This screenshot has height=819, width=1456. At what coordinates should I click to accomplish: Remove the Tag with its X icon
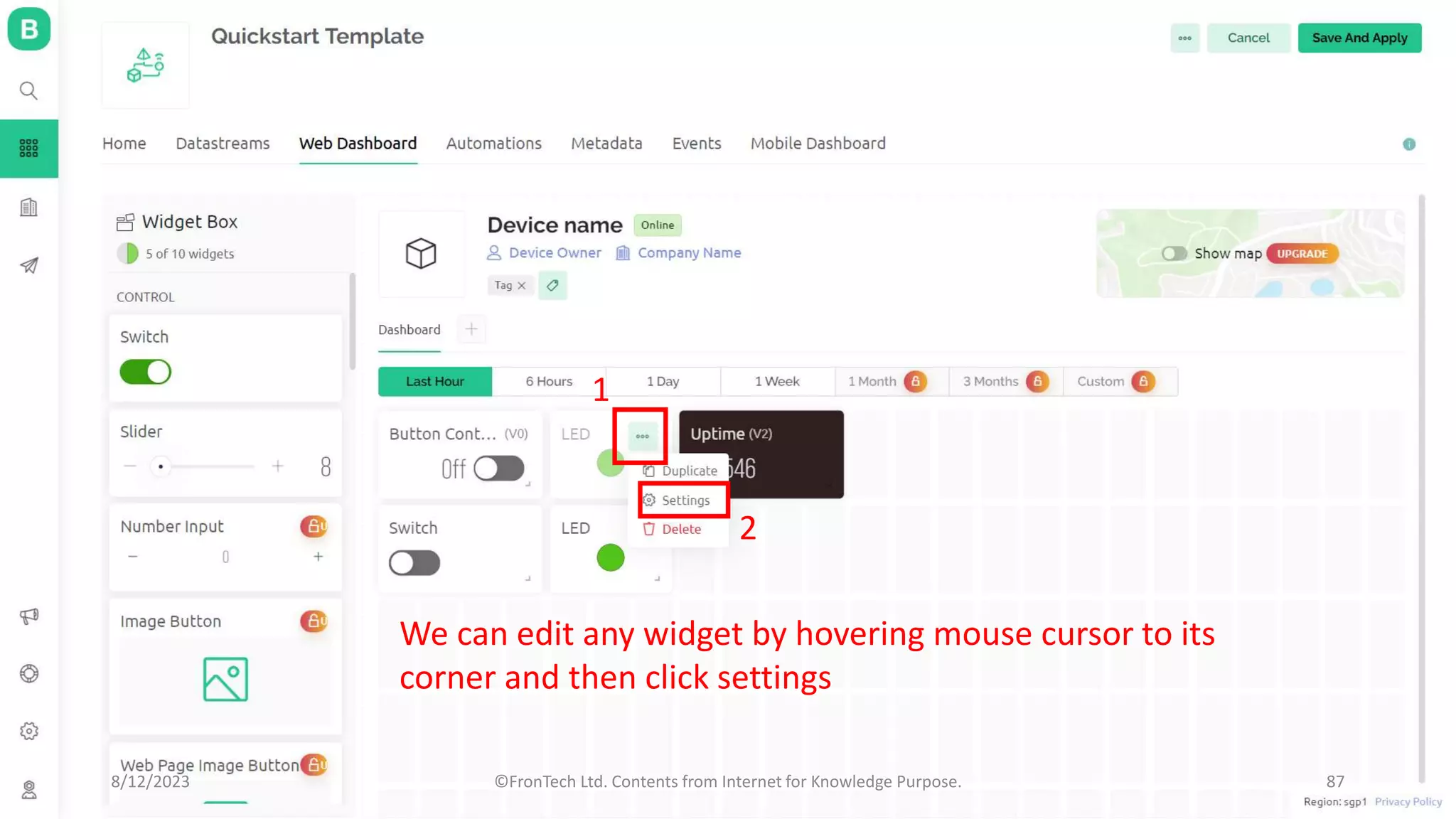click(522, 285)
